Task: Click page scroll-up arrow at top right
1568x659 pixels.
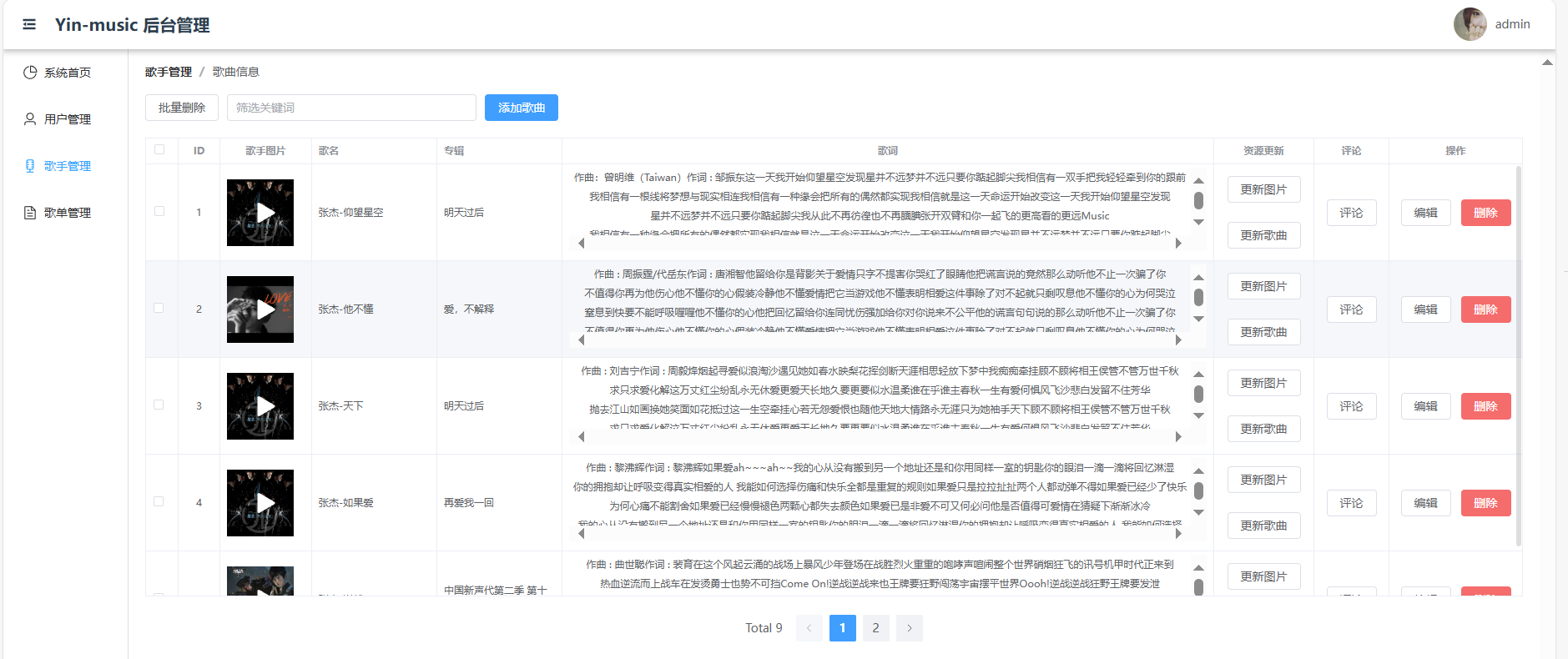Action: coord(1547,63)
